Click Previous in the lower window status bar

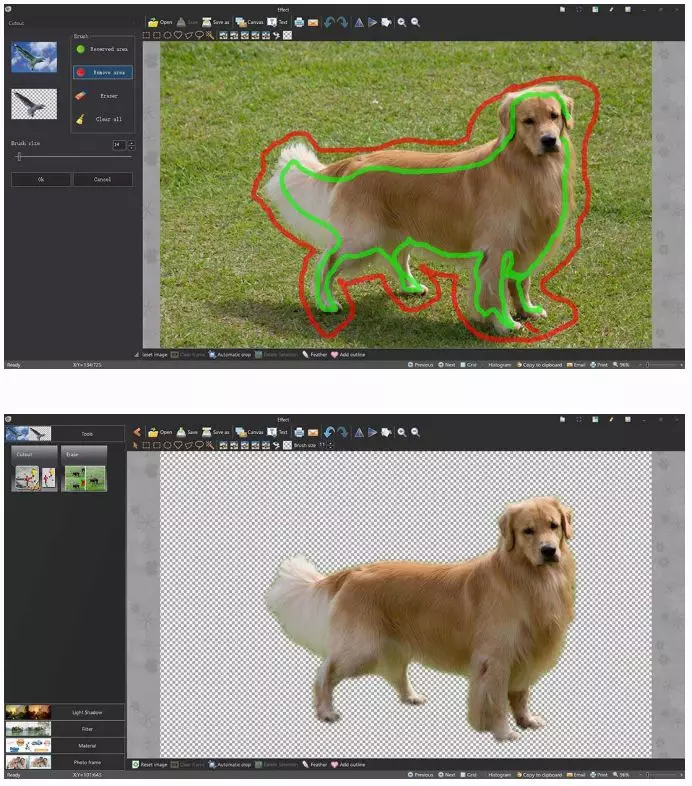pyautogui.click(x=420, y=775)
